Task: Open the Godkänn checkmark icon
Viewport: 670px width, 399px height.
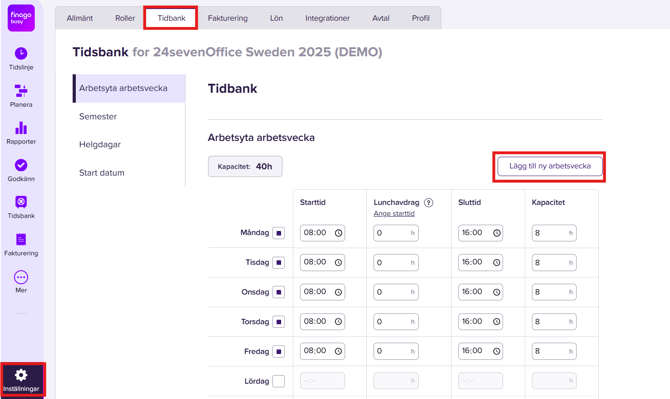Action: pyautogui.click(x=21, y=165)
